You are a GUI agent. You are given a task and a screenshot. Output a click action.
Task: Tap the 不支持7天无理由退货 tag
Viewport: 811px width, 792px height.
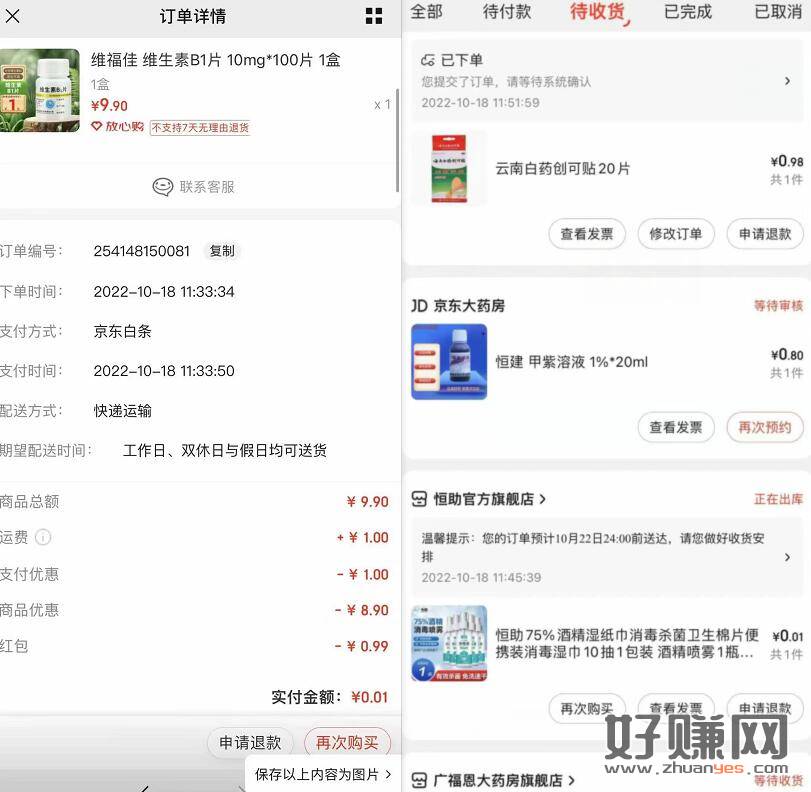[x=200, y=127]
